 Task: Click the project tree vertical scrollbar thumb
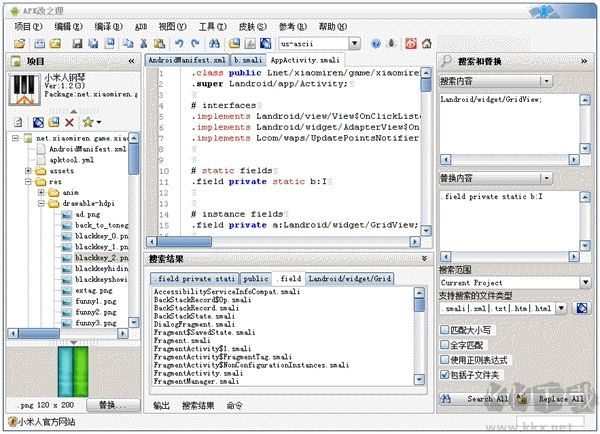(134, 158)
